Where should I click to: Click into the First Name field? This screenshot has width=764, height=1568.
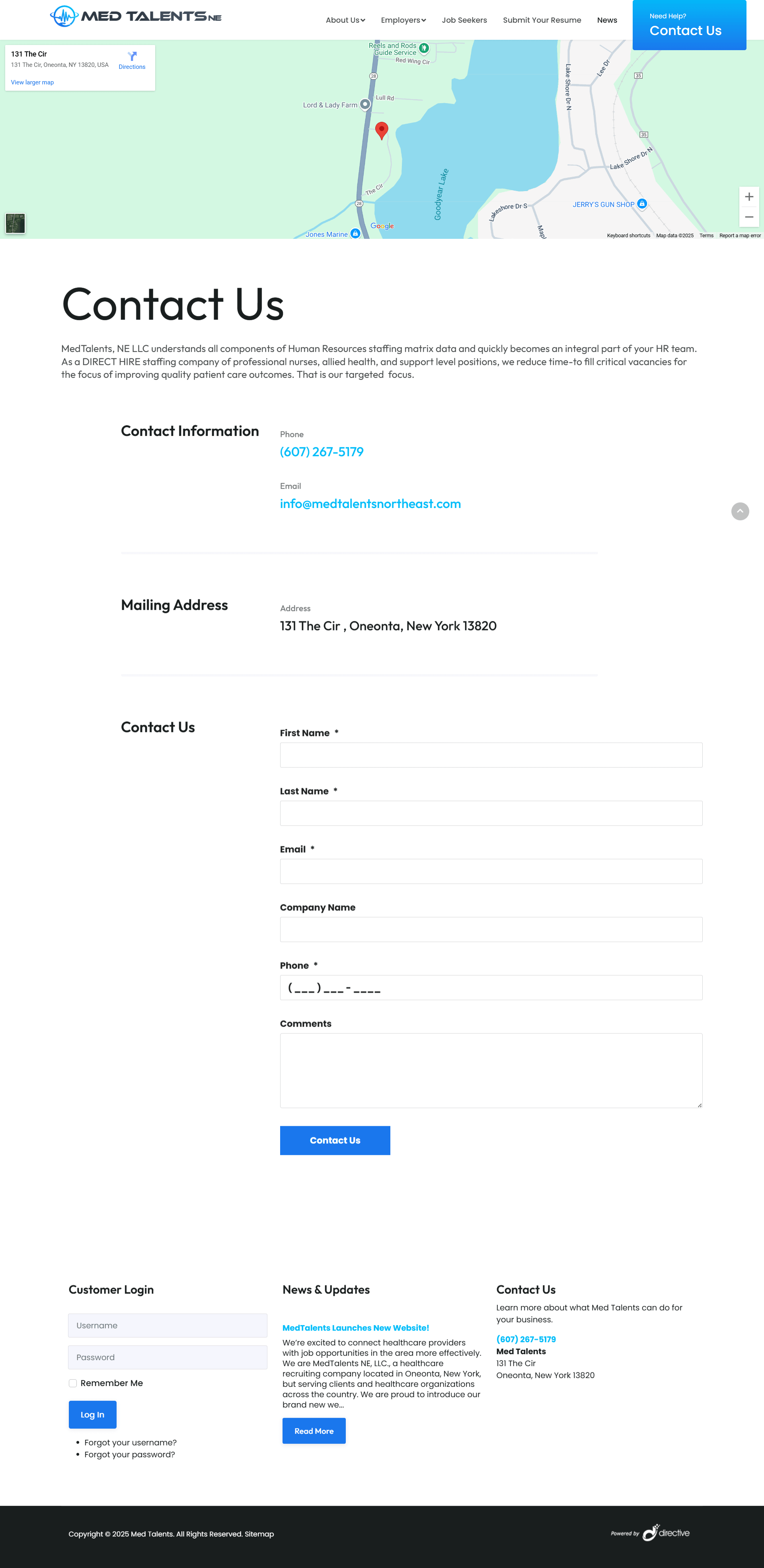(491, 755)
